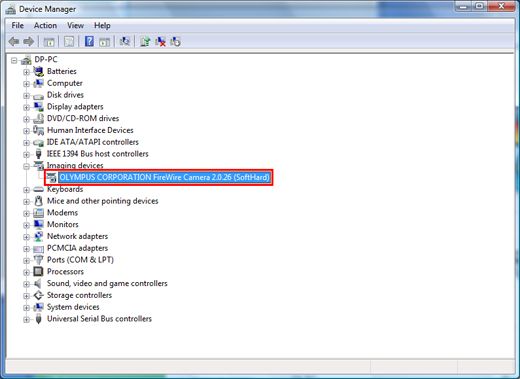Click the DVD/CD-ROM drives icon
This screenshot has height=379, width=520.
click(39, 118)
